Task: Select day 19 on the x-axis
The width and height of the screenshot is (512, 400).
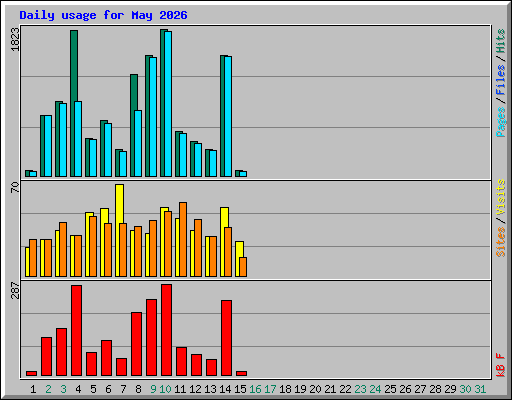Action: (x=300, y=389)
